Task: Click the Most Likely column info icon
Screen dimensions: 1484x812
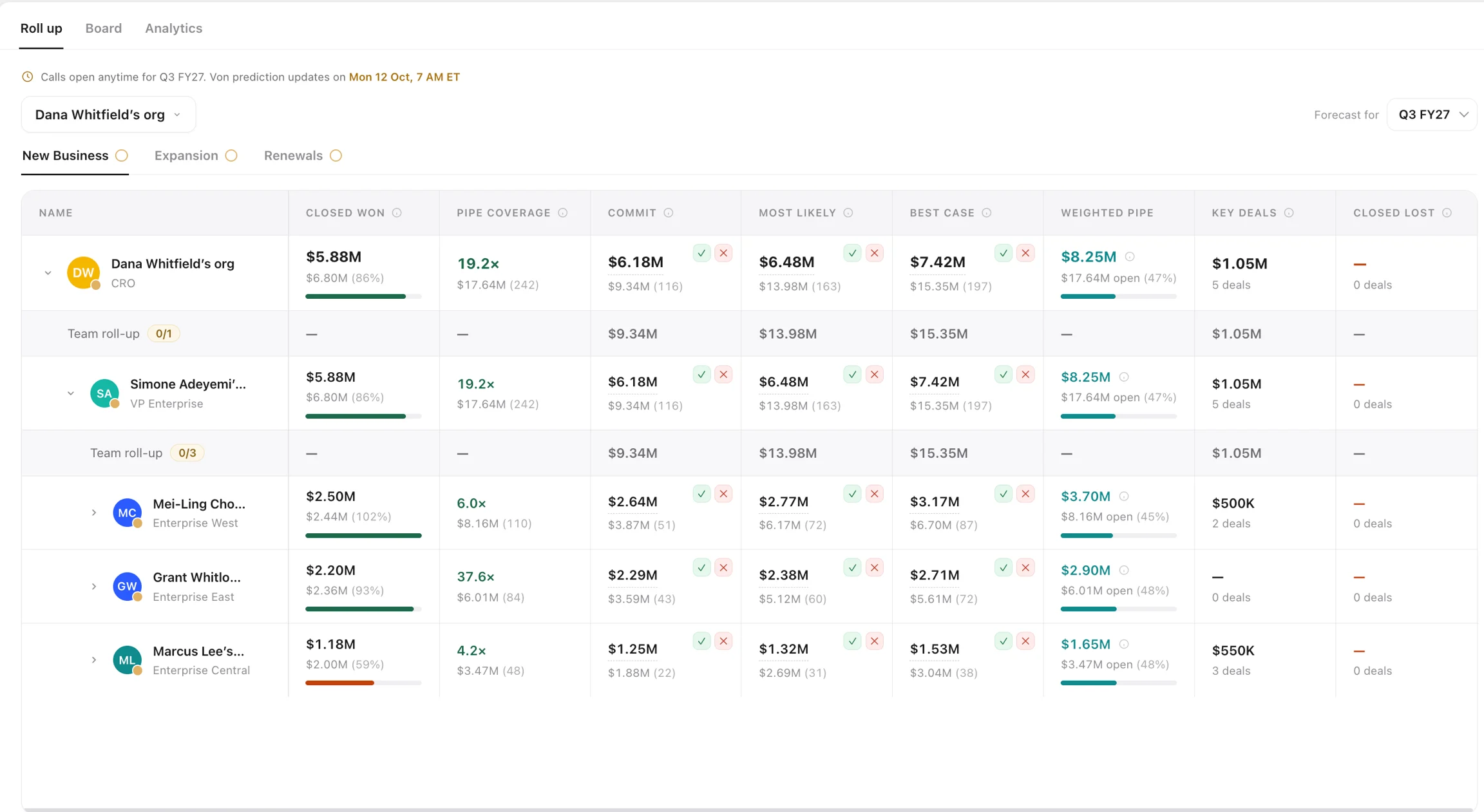Action: pos(848,213)
